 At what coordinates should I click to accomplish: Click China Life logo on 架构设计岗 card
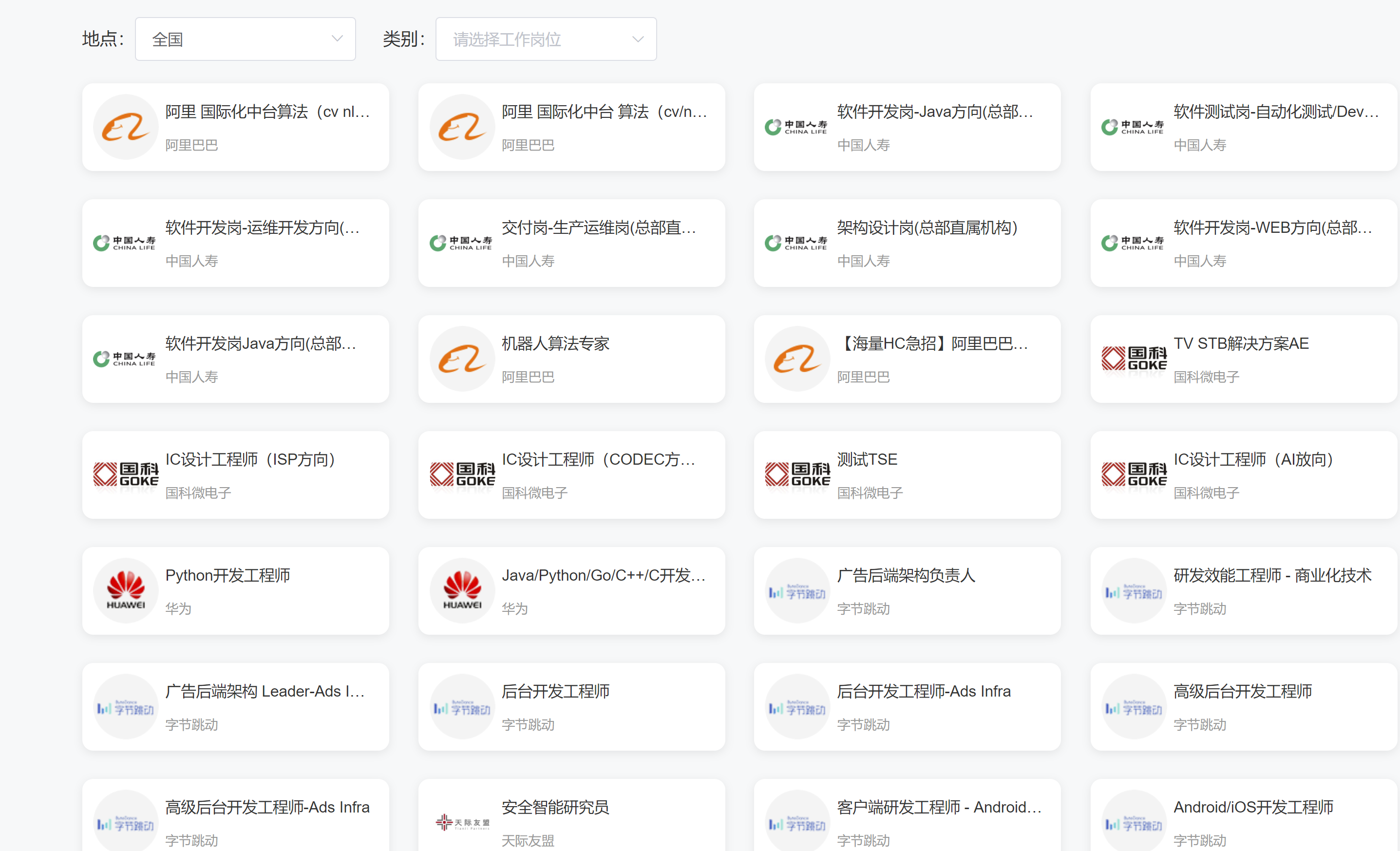pos(796,243)
